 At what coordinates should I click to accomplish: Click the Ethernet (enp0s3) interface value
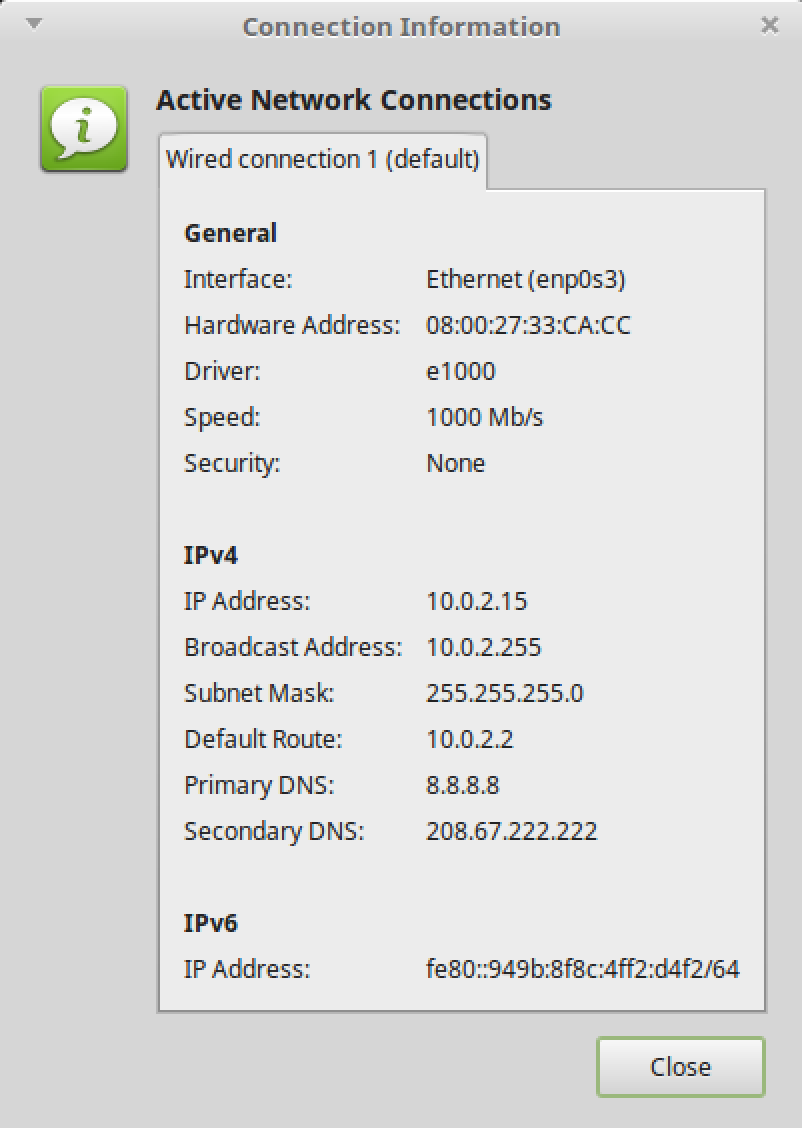525,279
